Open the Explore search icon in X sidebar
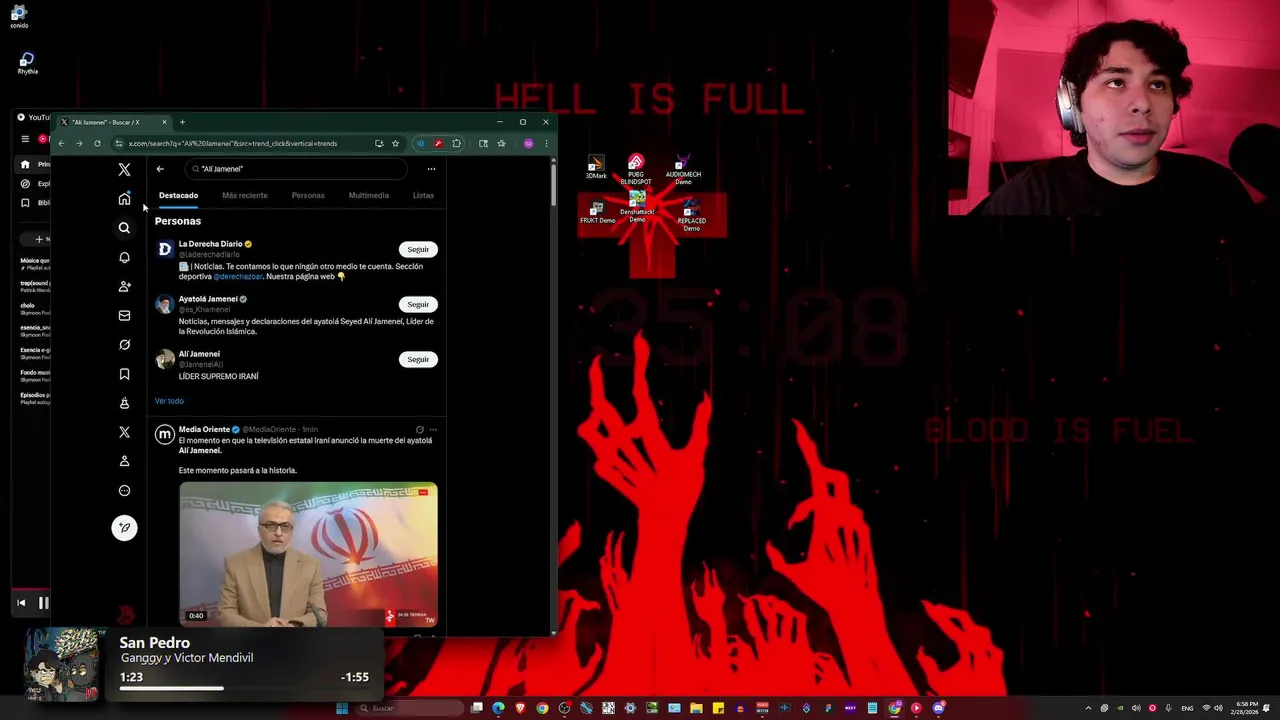This screenshot has width=1280, height=720. (124, 228)
